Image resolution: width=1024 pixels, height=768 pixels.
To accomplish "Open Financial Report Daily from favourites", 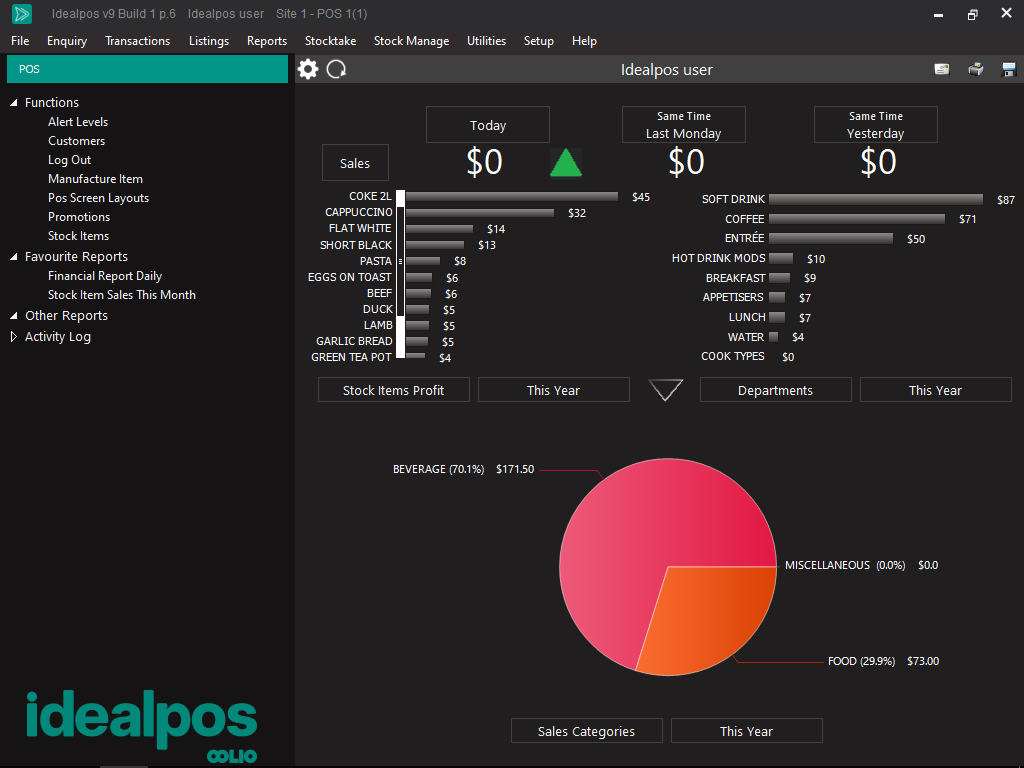I will tap(105, 276).
